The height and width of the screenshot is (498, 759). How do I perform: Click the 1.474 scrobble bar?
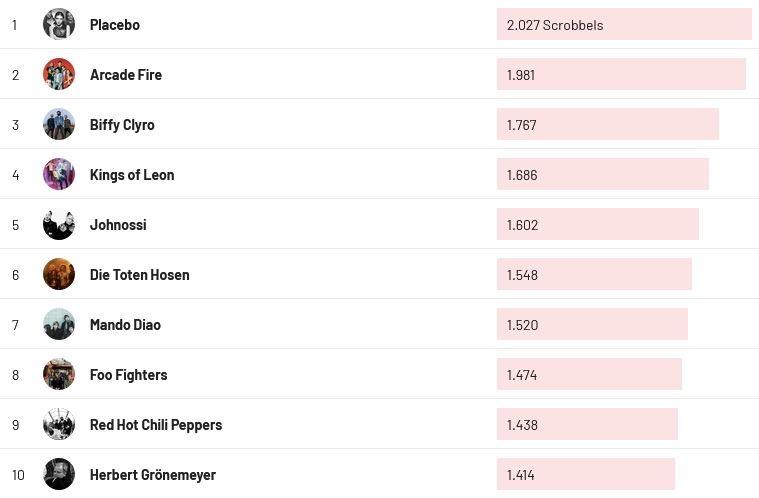tap(589, 374)
